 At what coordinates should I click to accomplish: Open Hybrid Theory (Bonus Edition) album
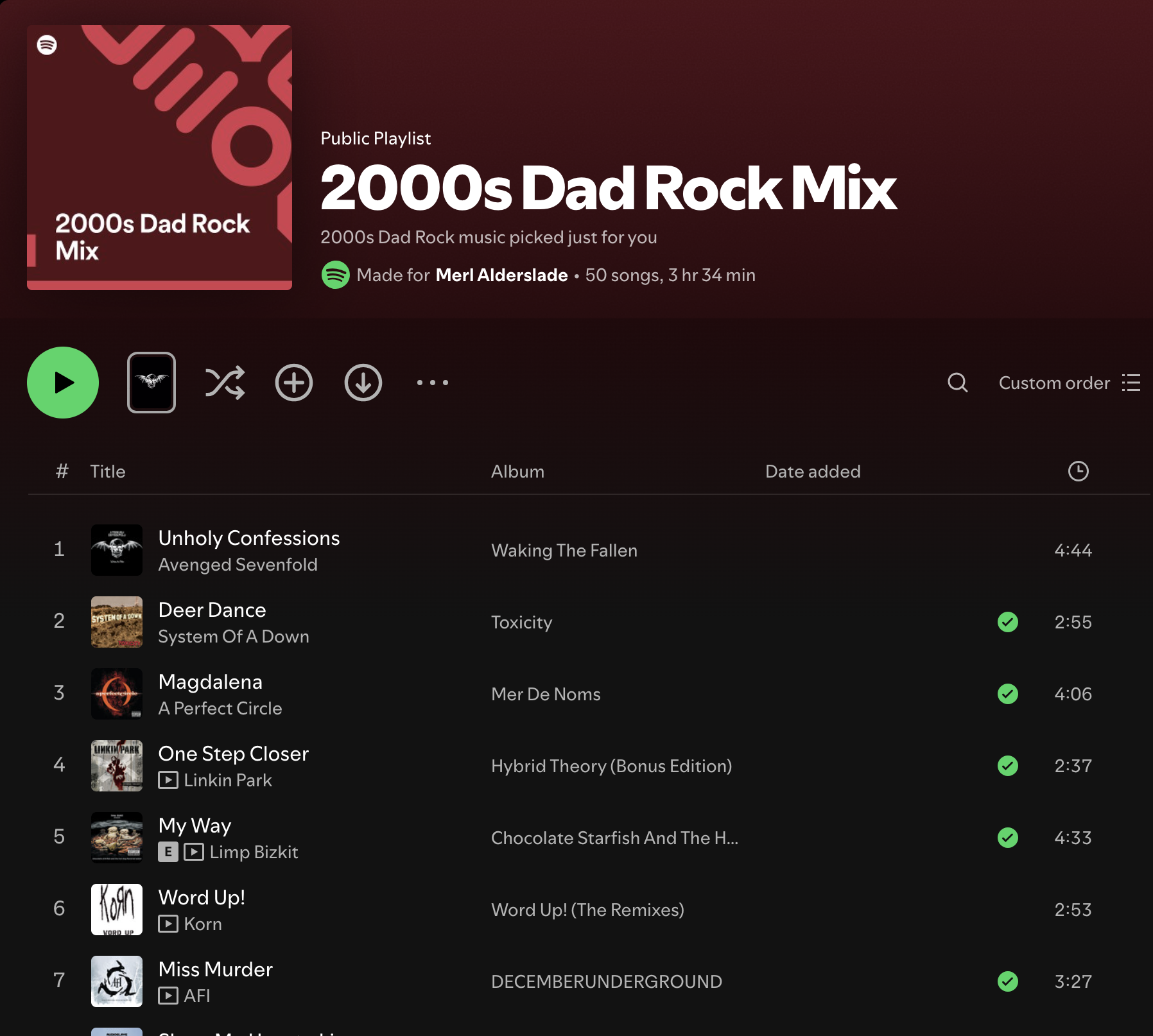pos(611,766)
